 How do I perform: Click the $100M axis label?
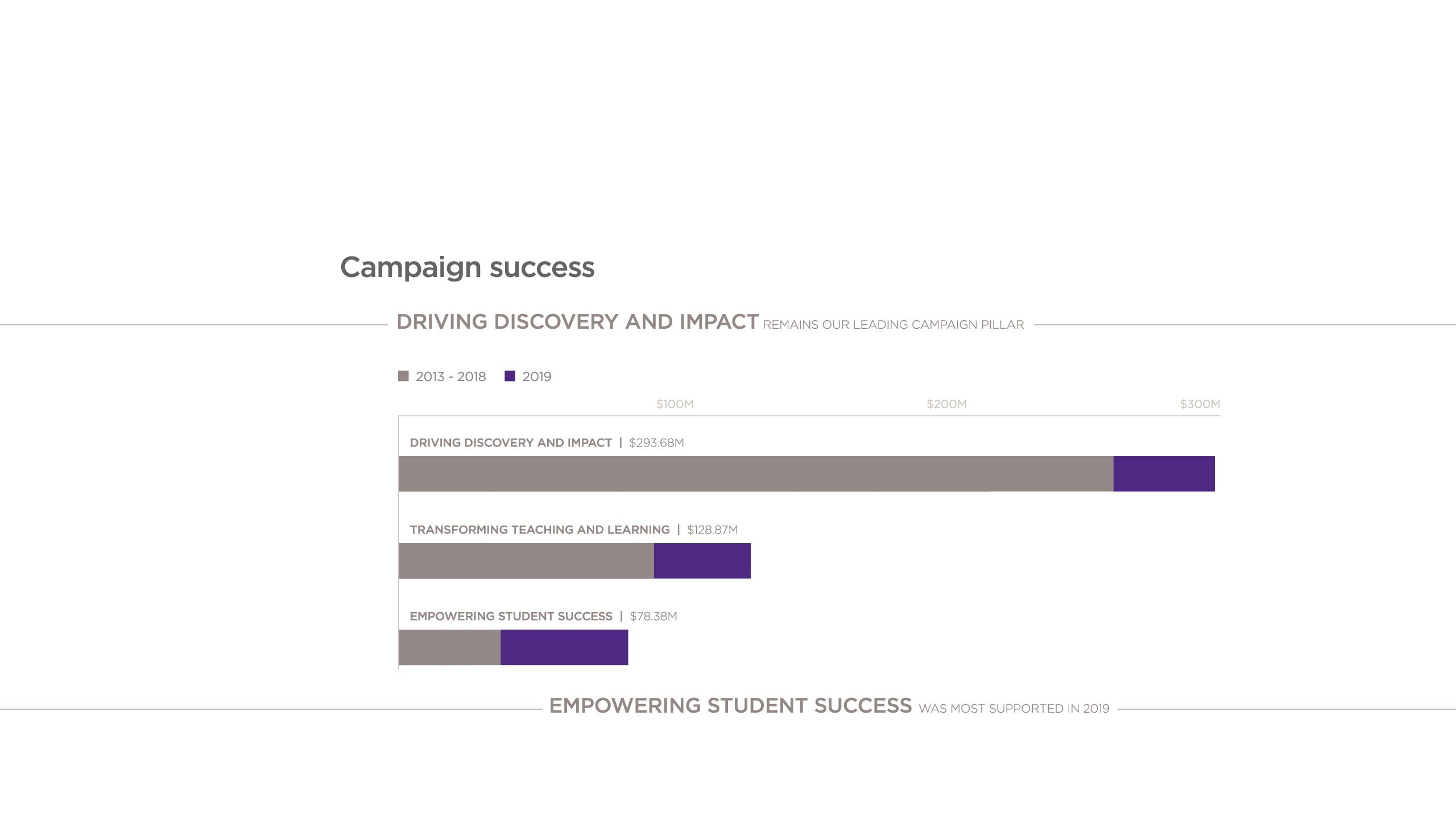(x=675, y=404)
